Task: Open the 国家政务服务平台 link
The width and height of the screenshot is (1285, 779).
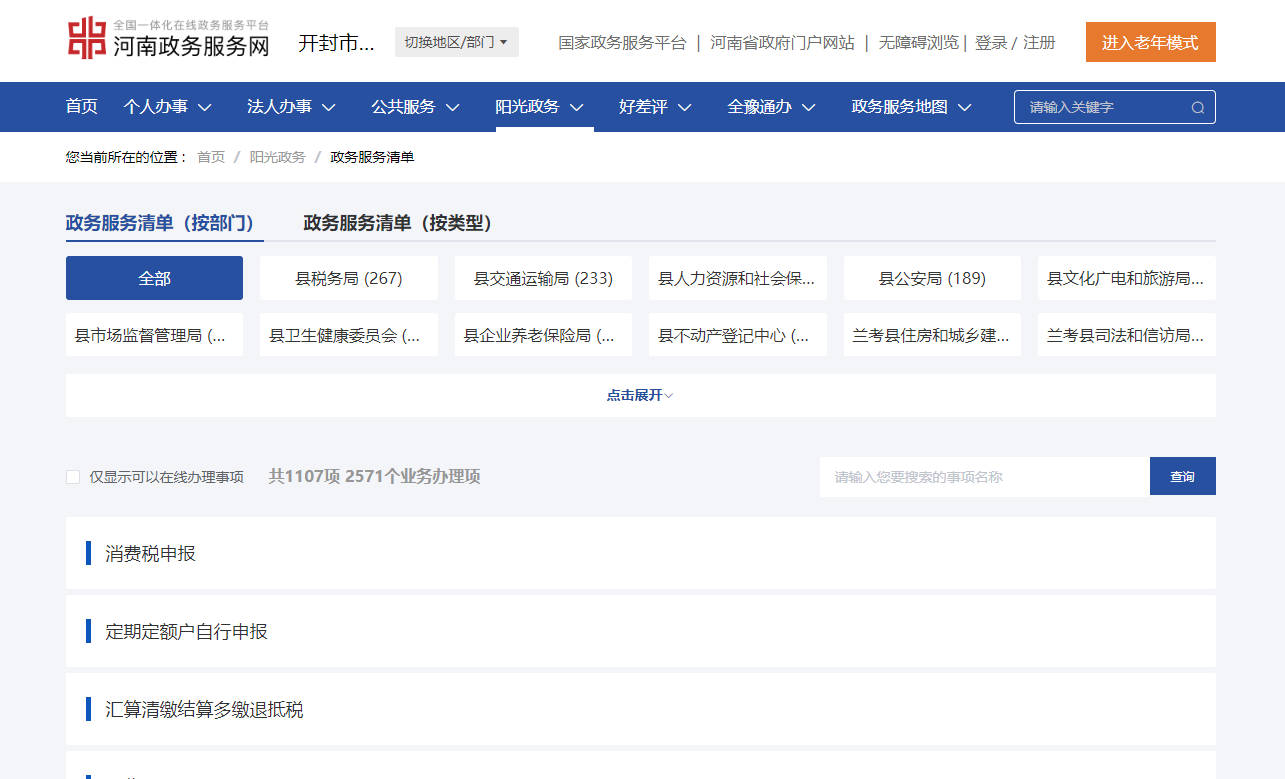Action: click(x=622, y=42)
